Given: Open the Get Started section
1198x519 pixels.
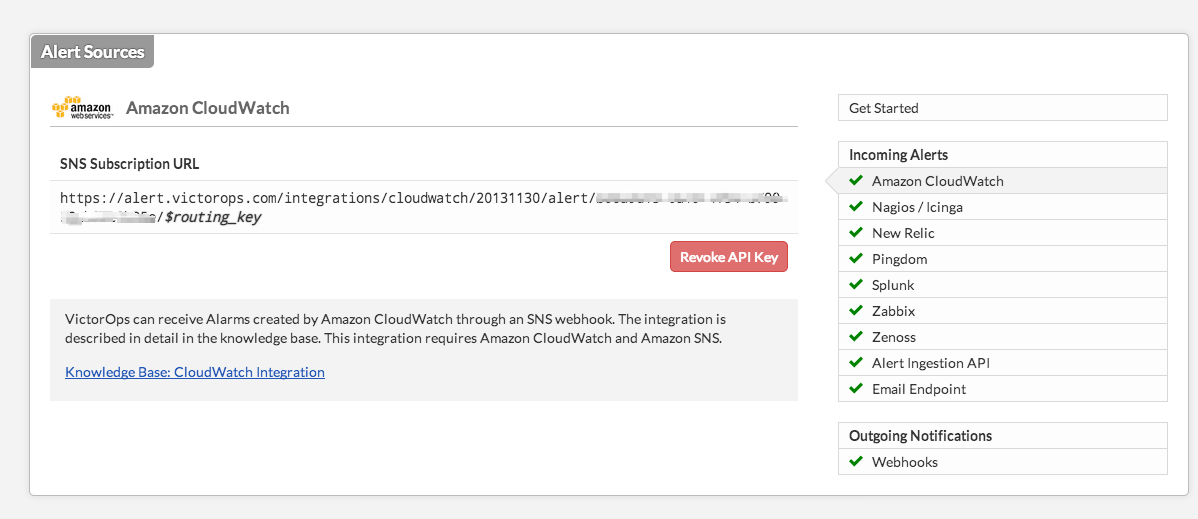Looking at the screenshot, I should click(x=1002, y=108).
